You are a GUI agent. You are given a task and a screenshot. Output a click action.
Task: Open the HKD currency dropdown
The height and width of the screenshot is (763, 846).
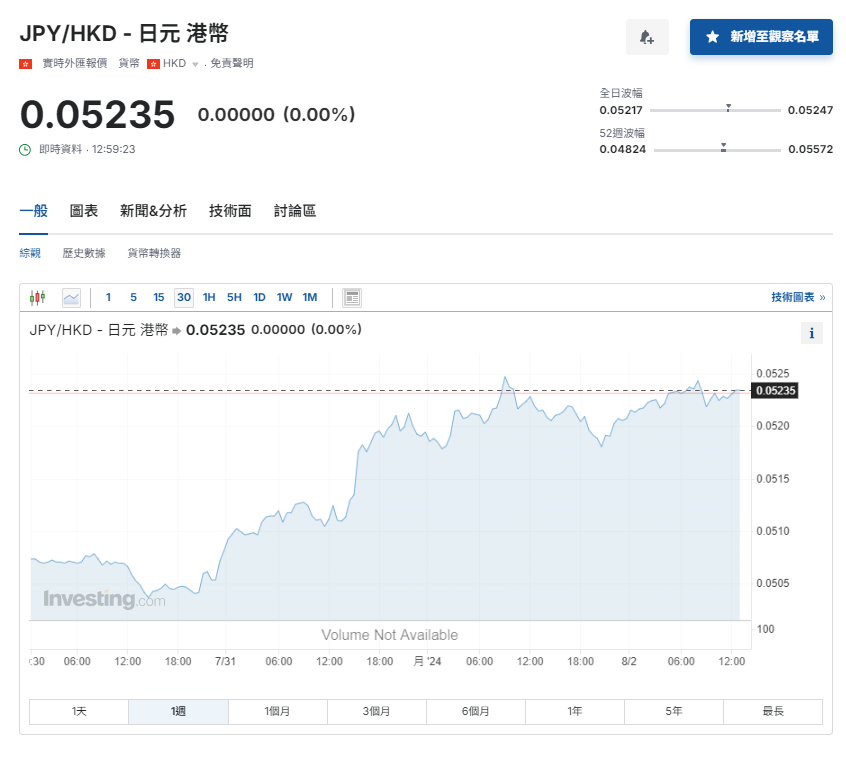click(x=194, y=64)
